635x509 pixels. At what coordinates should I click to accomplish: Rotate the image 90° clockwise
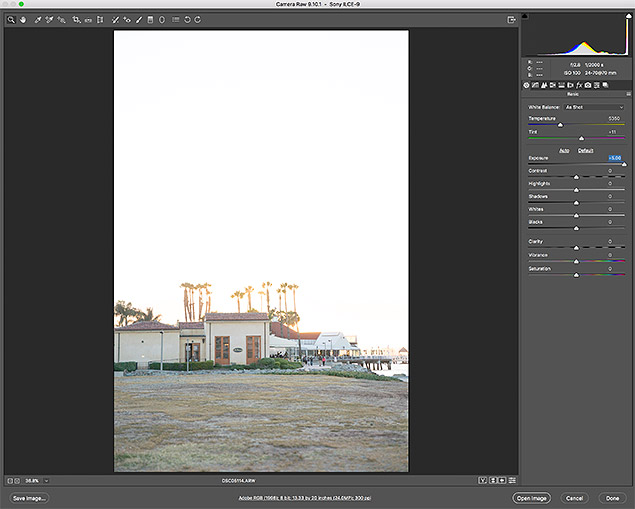pyautogui.click(x=197, y=19)
